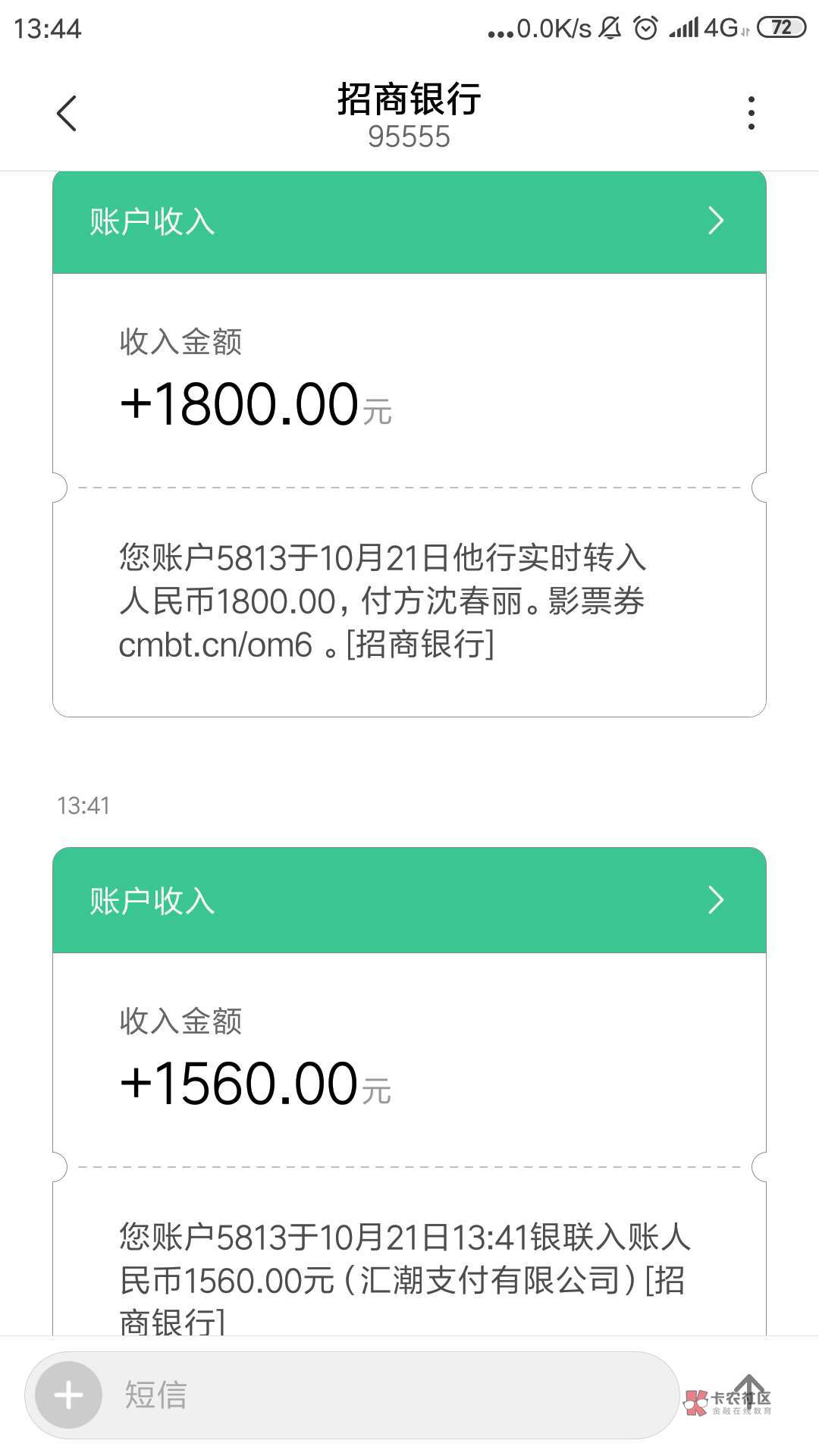Tap the alarm clock status icon

(x=645, y=29)
